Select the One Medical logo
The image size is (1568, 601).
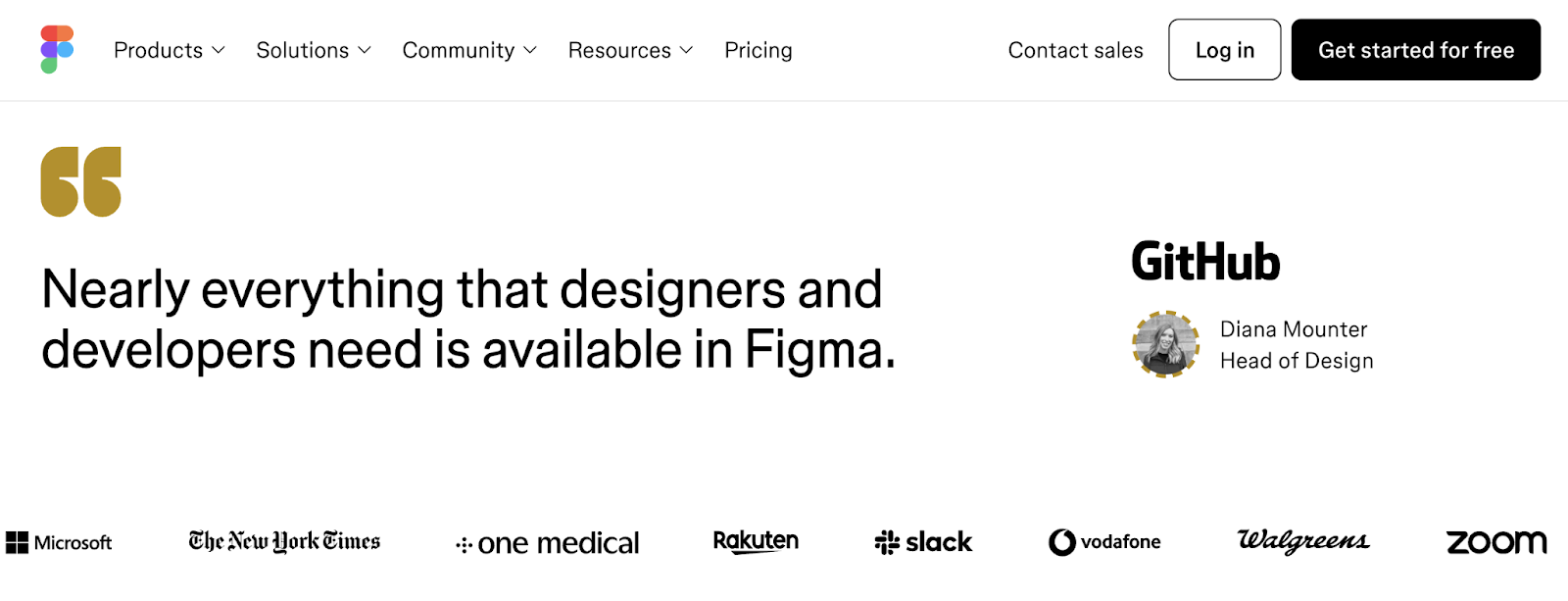click(547, 542)
